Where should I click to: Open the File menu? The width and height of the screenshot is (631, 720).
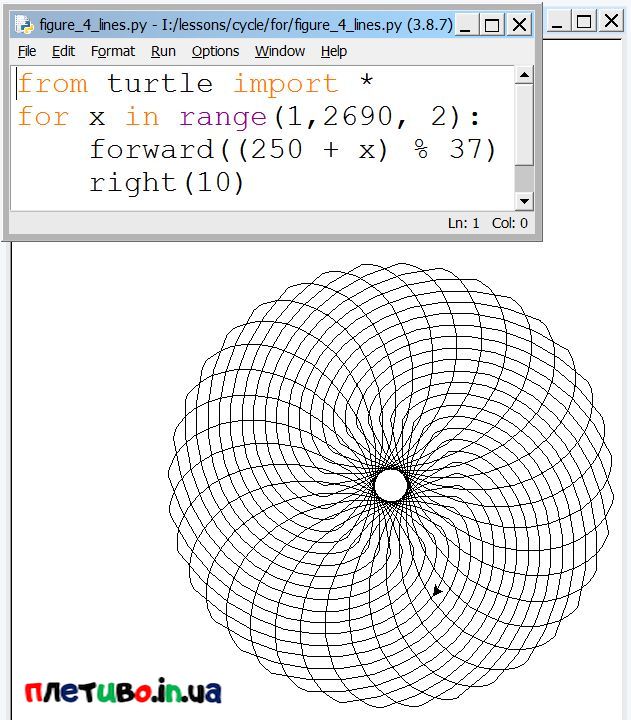(27, 51)
